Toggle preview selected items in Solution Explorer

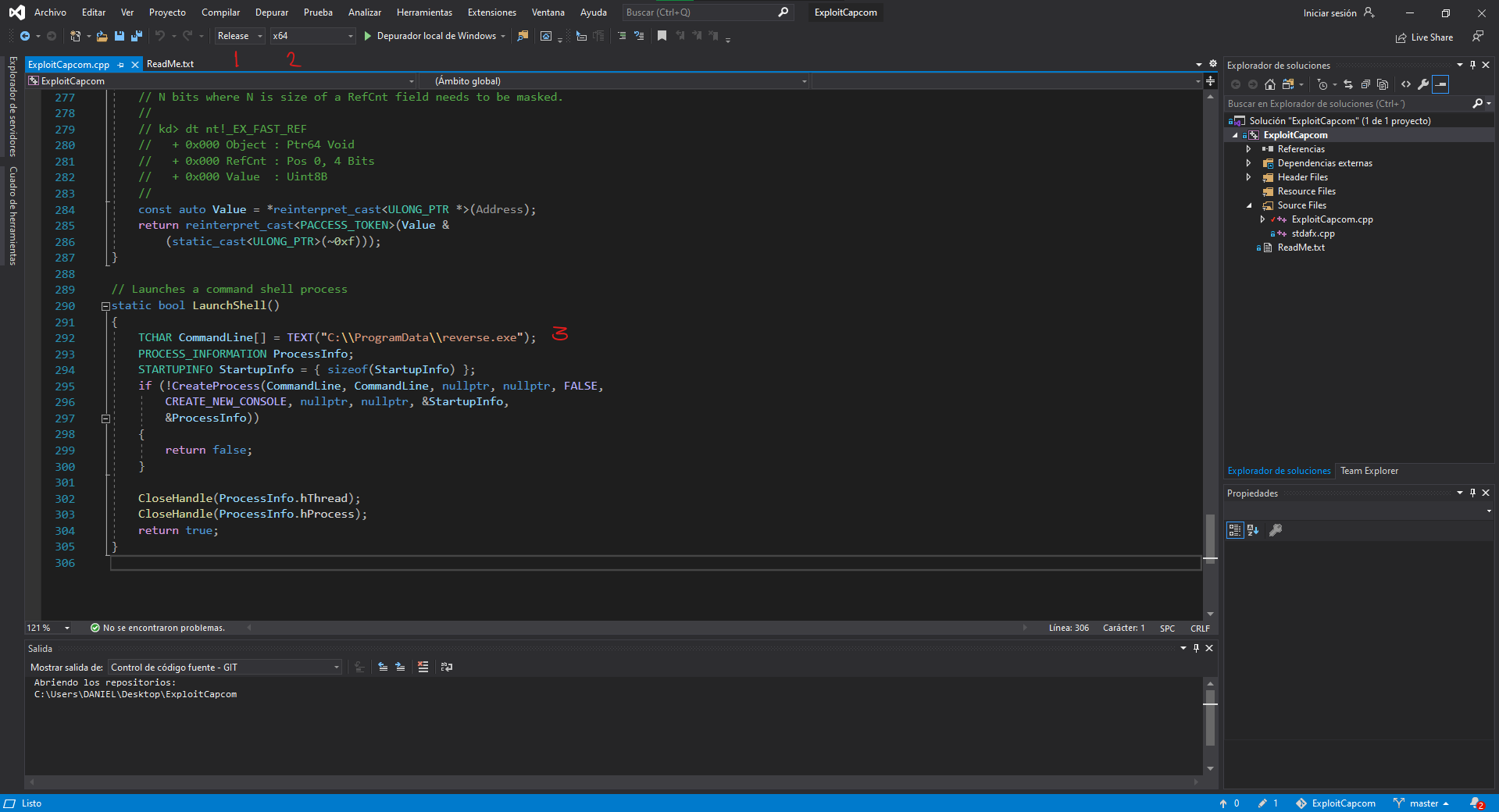[x=1440, y=84]
